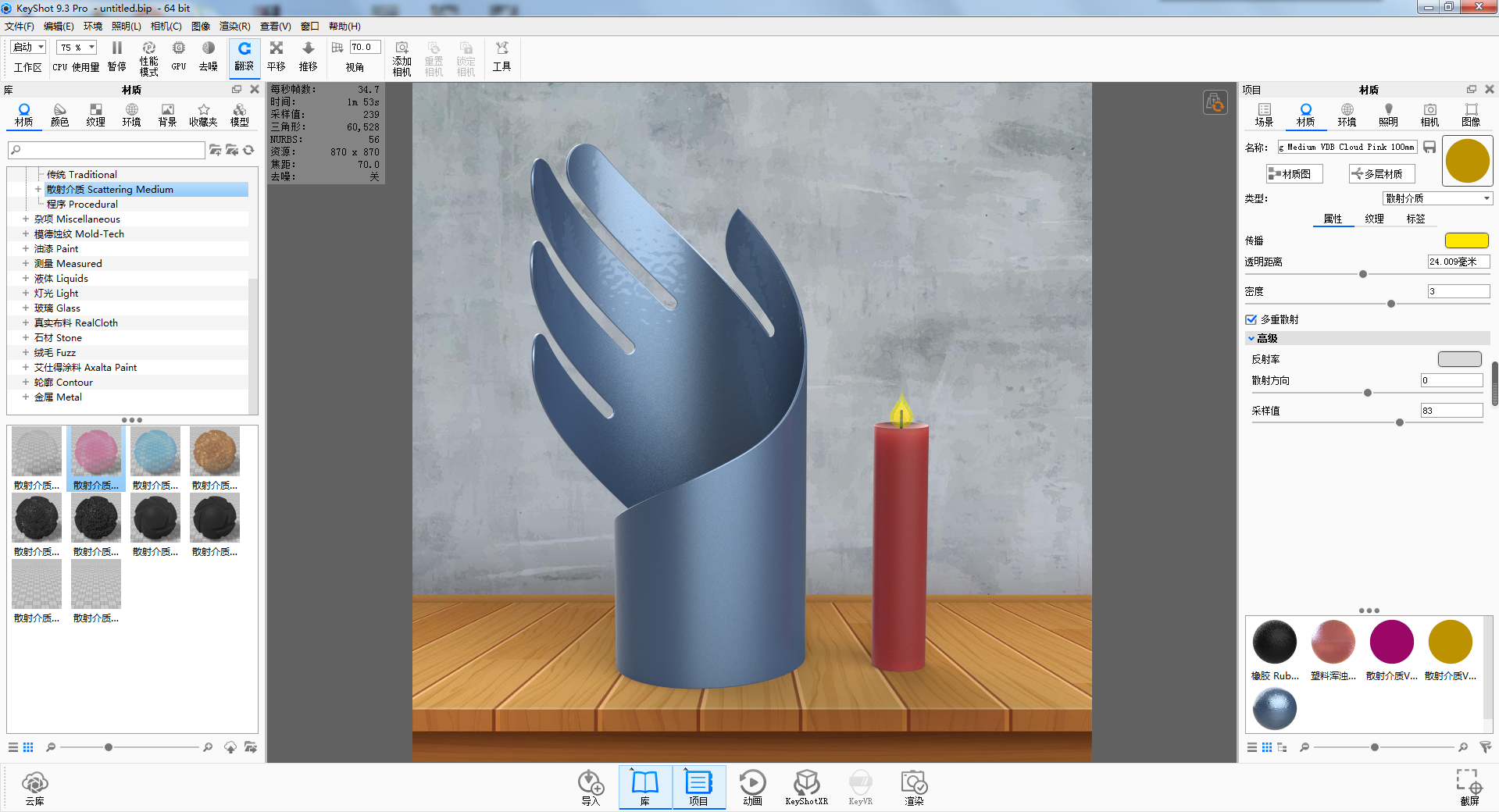Open the Camera (相机) project tab
The width and height of the screenshot is (1499, 812).
pos(1429,115)
